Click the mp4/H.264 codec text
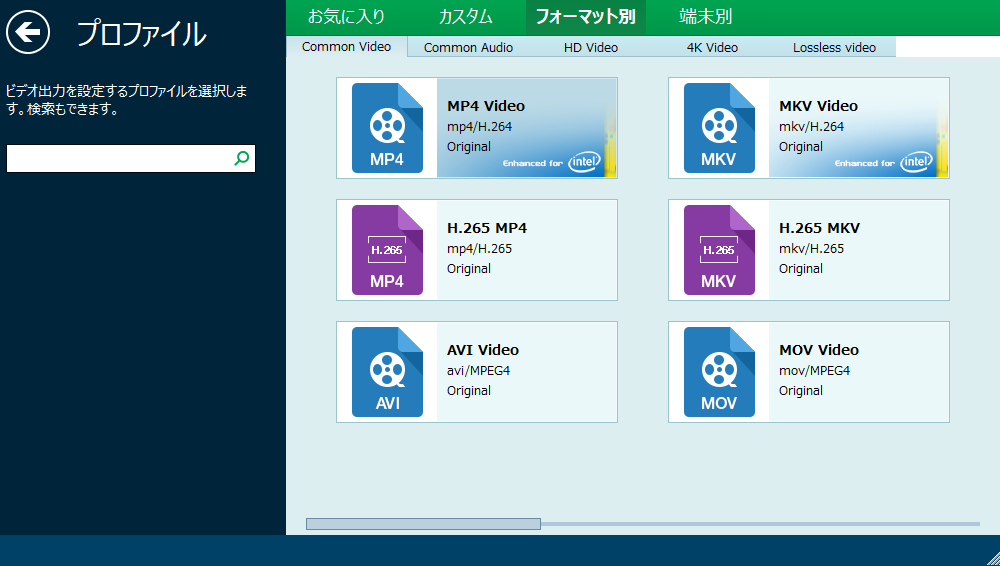The image size is (1000, 566). click(480, 126)
